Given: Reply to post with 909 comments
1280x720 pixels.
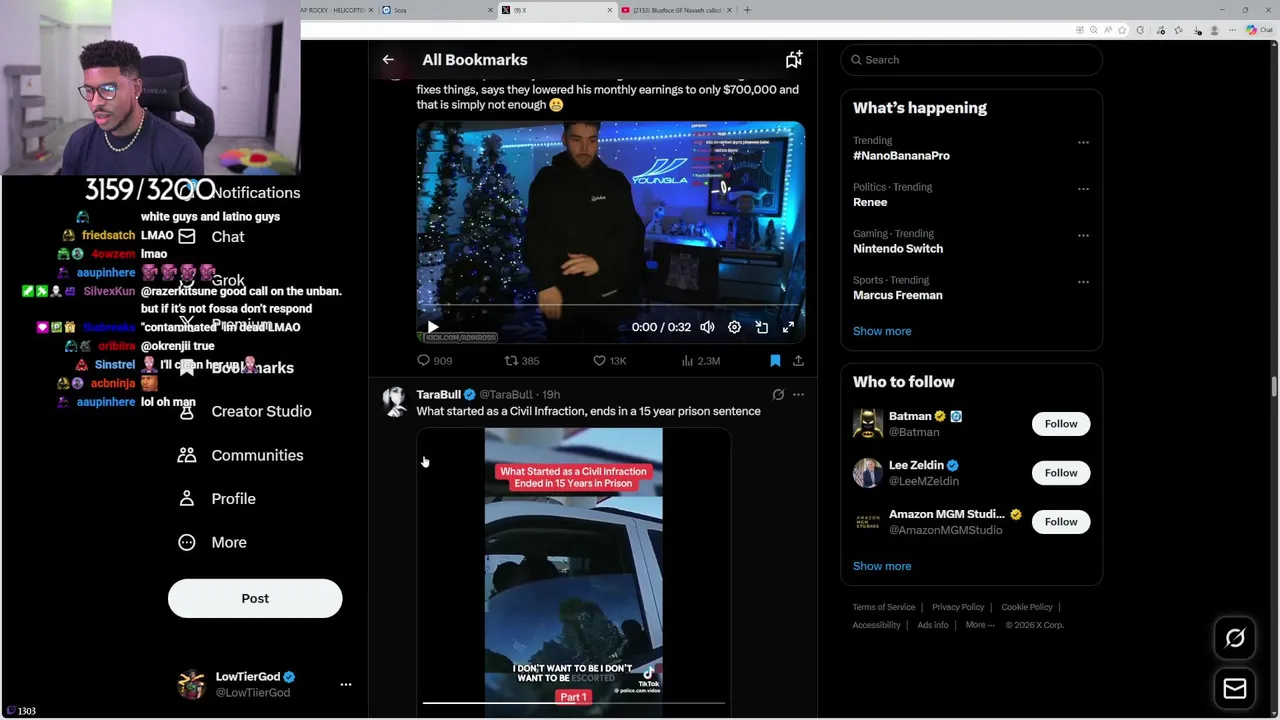Looking at the screenshot, I should click(434, 361).
